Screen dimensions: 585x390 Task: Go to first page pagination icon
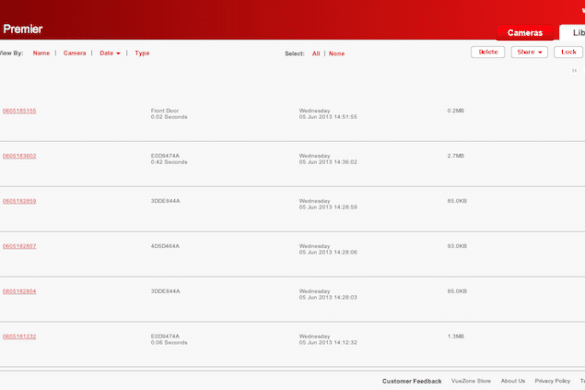pos(574,71)
